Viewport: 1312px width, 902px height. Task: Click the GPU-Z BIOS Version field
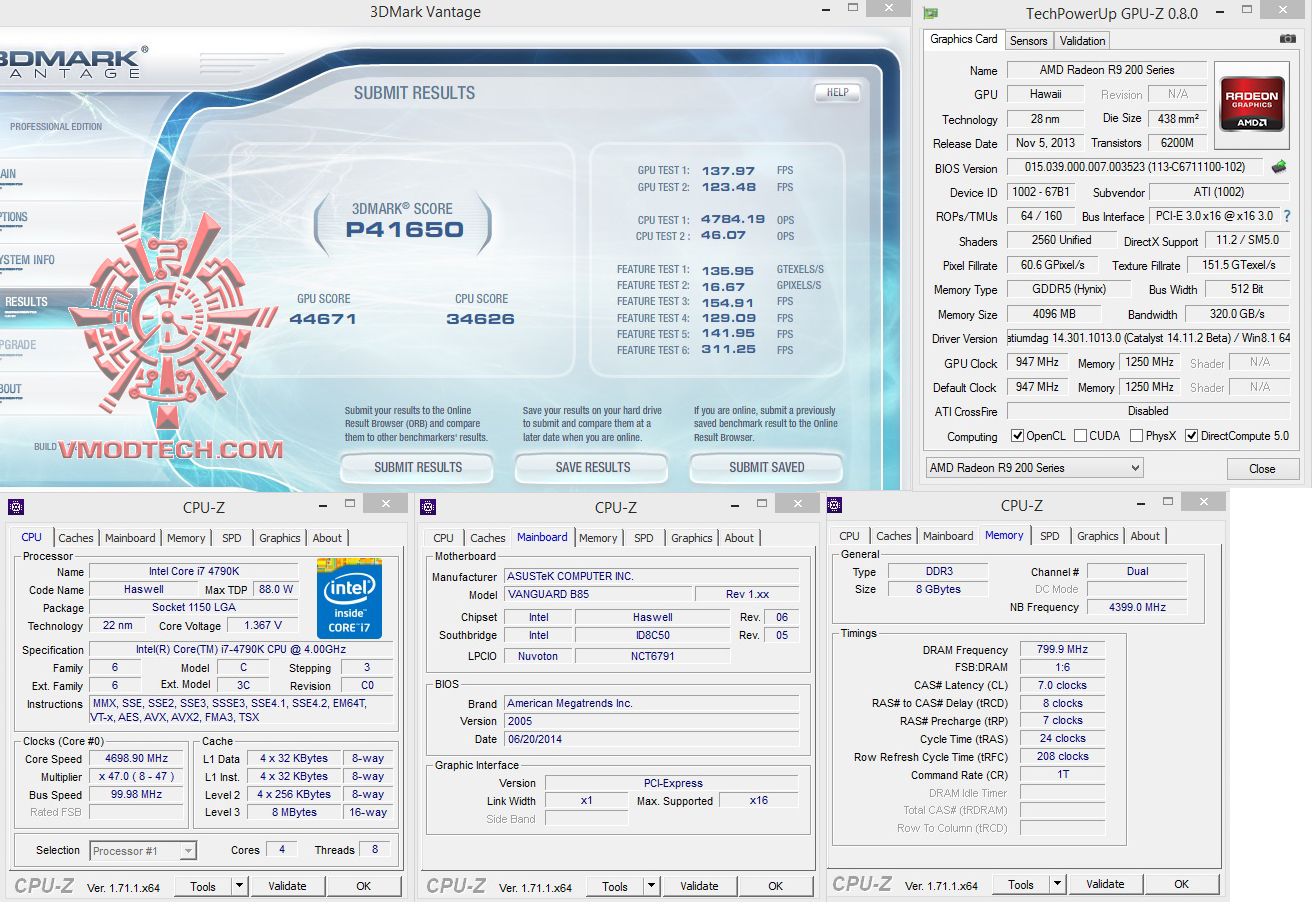pyautogui.click(x=1135, y=168)
